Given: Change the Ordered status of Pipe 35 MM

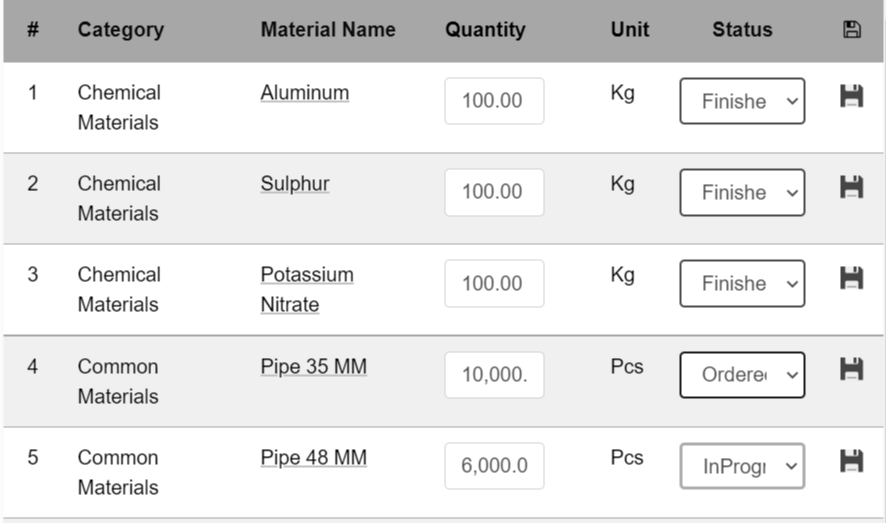Looking at the screenshot, I should pyautogui.click(x=742, y=375).
